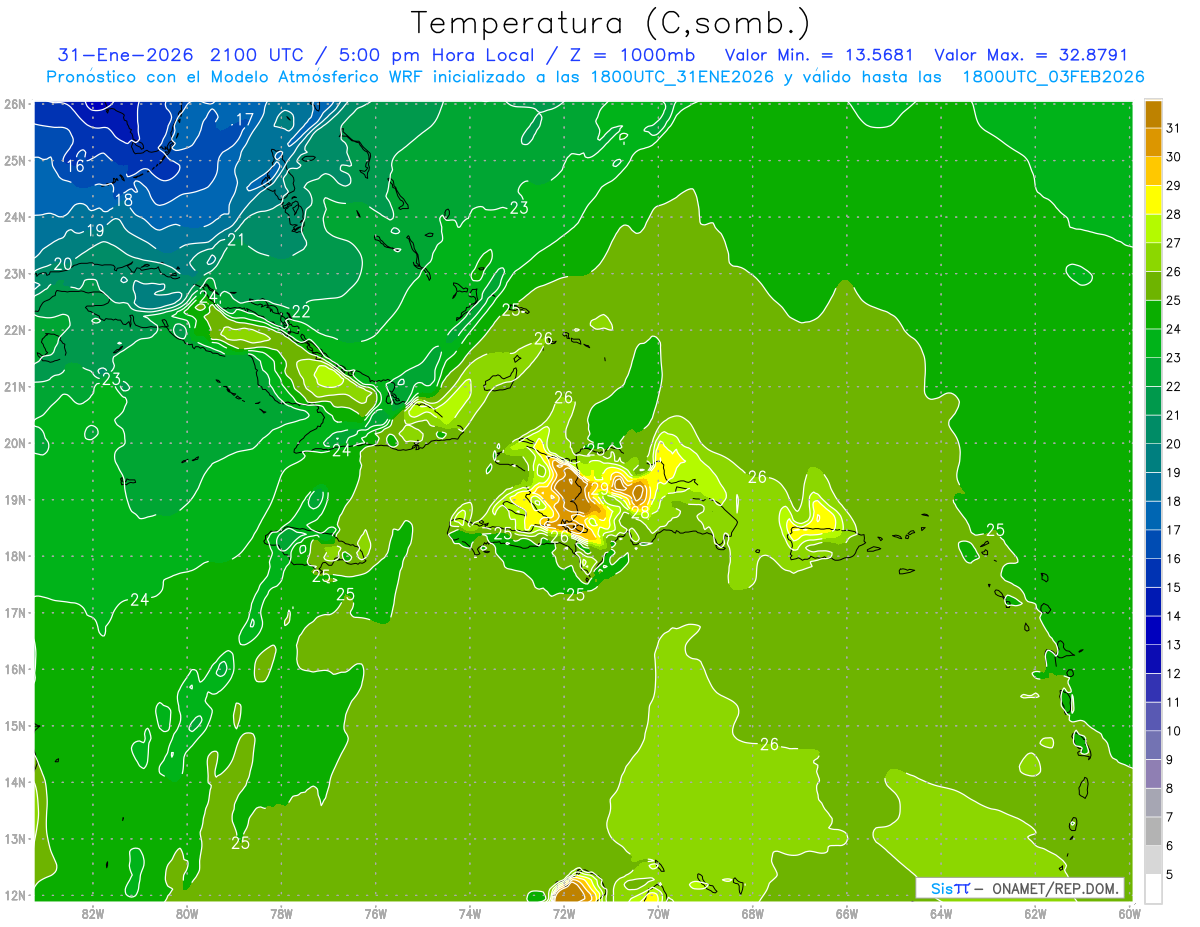
Task: Click the "21" contour label on the map
Action: [x=236, y=239]
